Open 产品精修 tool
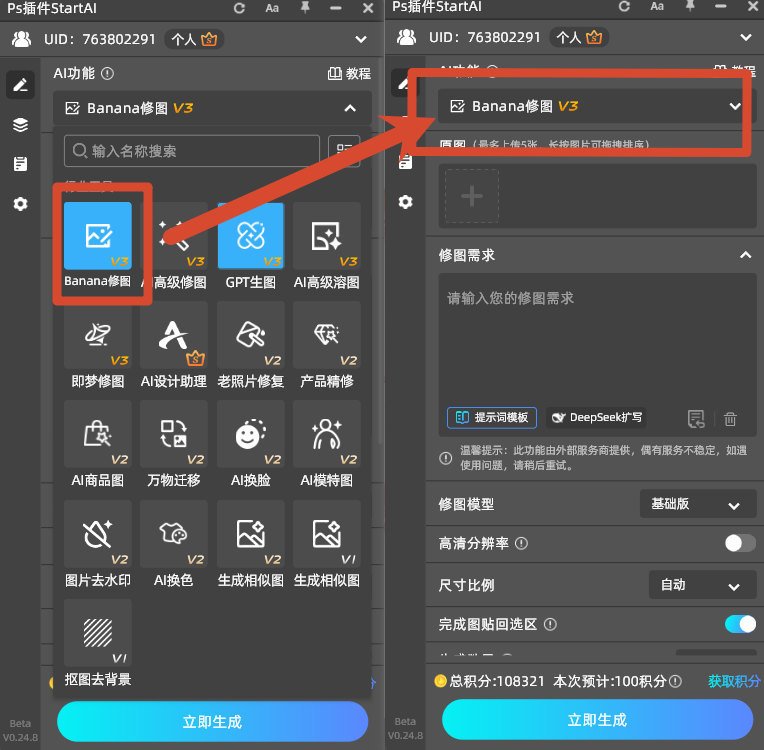Image resolution: width=764 pixels, height=750 pixels. [x=326, y=335]
